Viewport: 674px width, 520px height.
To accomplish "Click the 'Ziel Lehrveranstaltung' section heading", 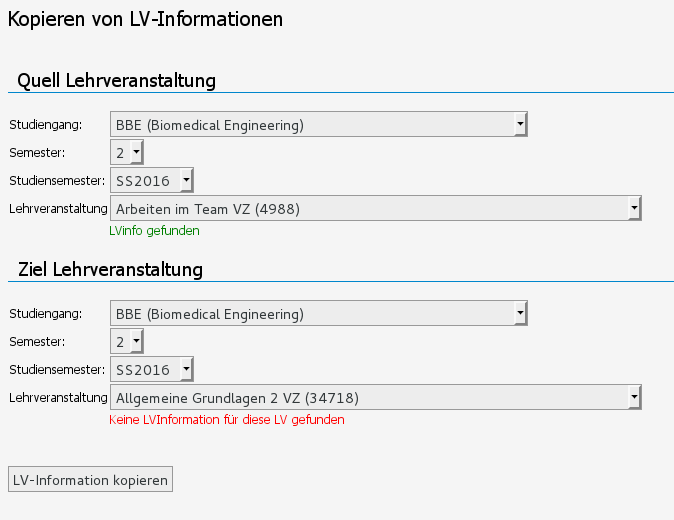I will [x=110, y=269].
